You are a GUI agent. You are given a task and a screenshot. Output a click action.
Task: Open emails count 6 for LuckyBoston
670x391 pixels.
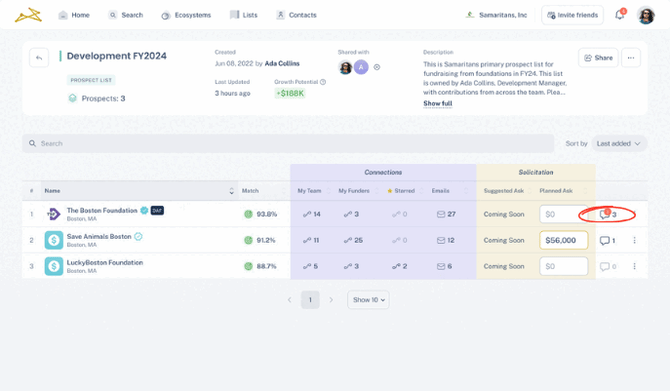444,266
